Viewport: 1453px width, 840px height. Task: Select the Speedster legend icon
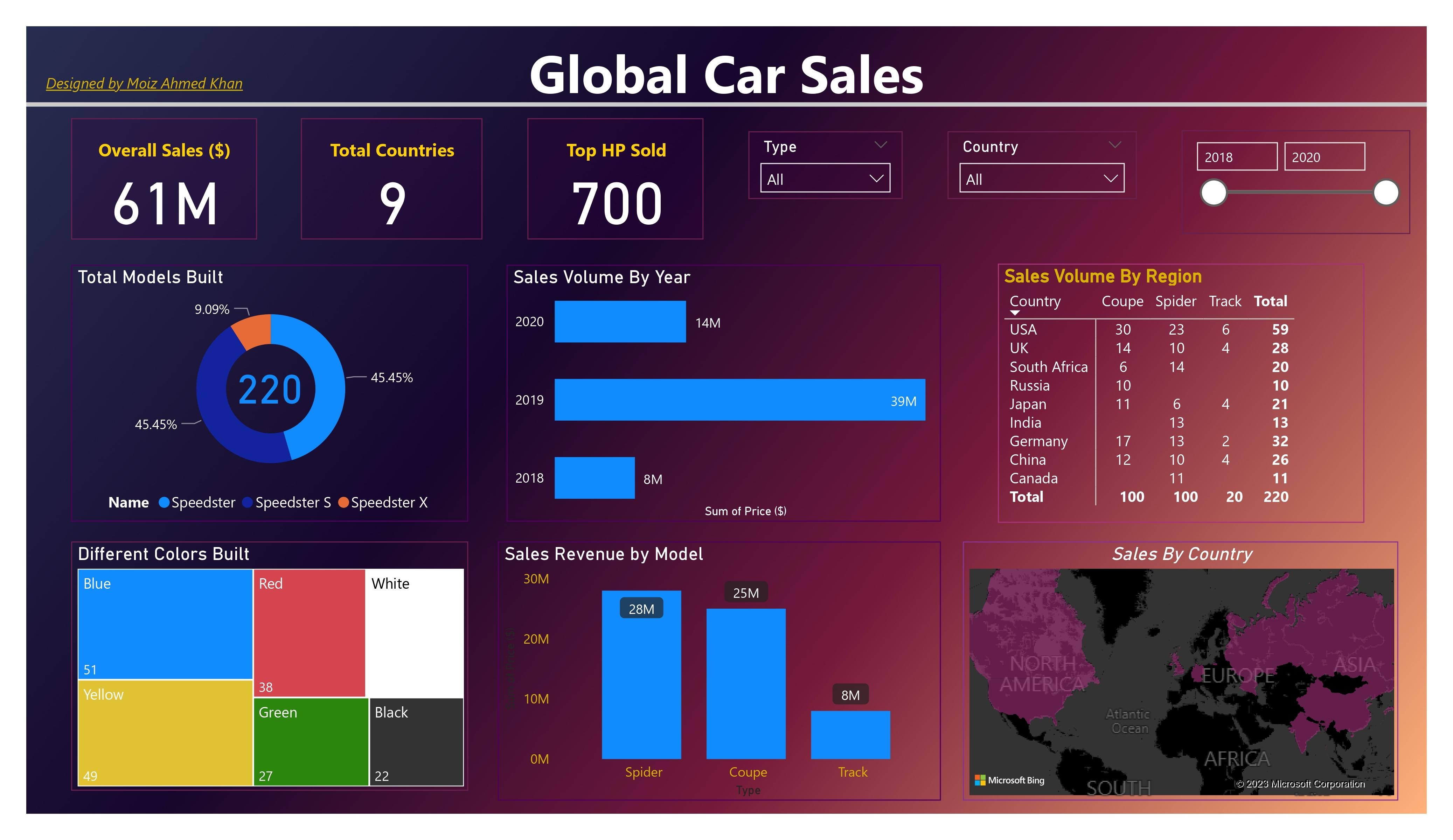coord(164,502)
